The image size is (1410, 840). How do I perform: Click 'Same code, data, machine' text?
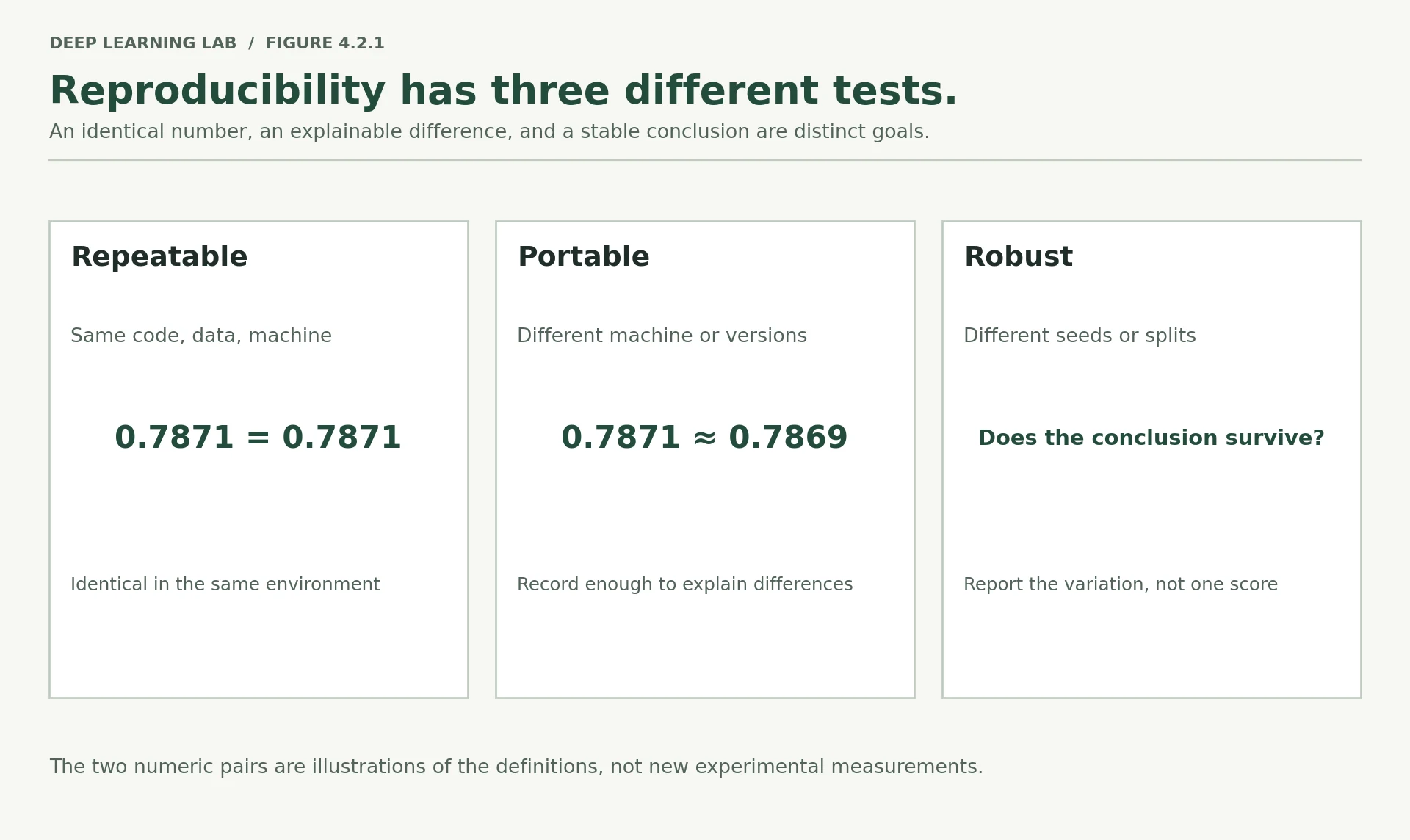tap(201, 336)
